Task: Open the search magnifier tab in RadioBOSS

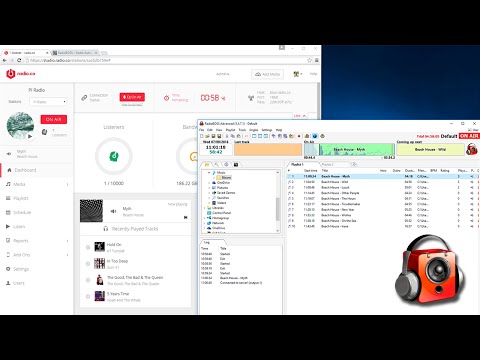Action: [216, 164]
